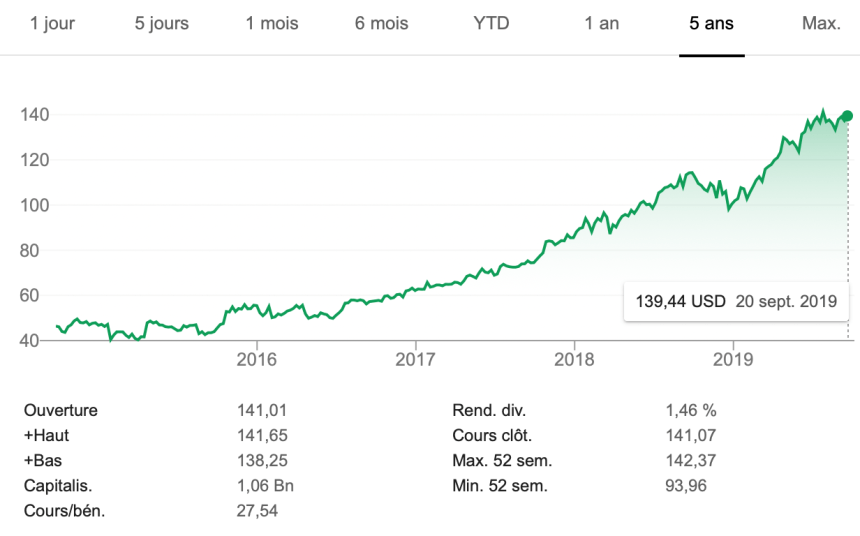The width and height of the screenshot is (860, 536).
Task: Click the Min. 52 sem. label
Action: pos(500,486)
